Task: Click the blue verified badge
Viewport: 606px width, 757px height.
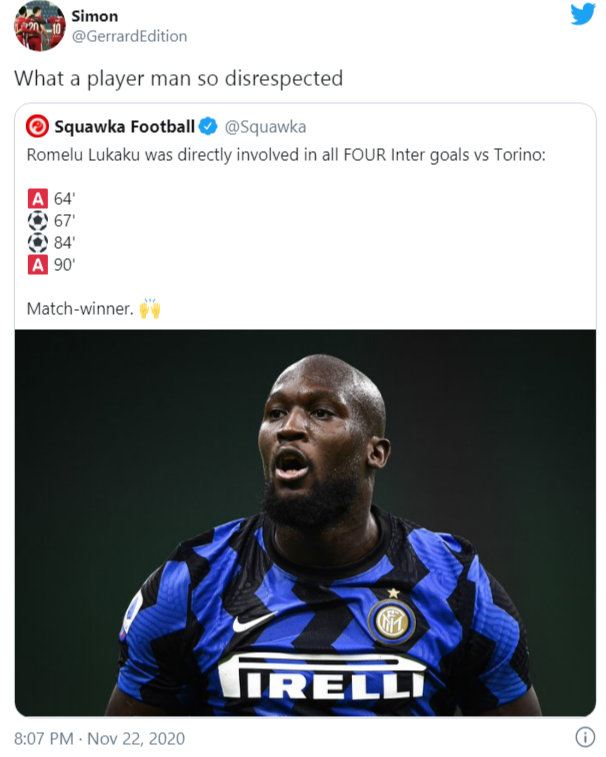Action: point(208,126)
